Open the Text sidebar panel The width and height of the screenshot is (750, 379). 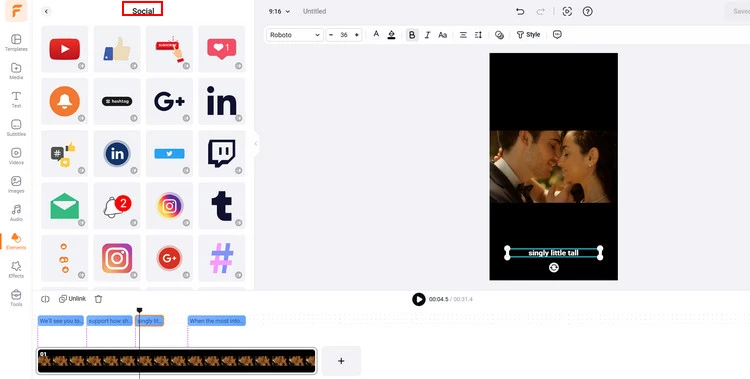click(x=16, y=99)
